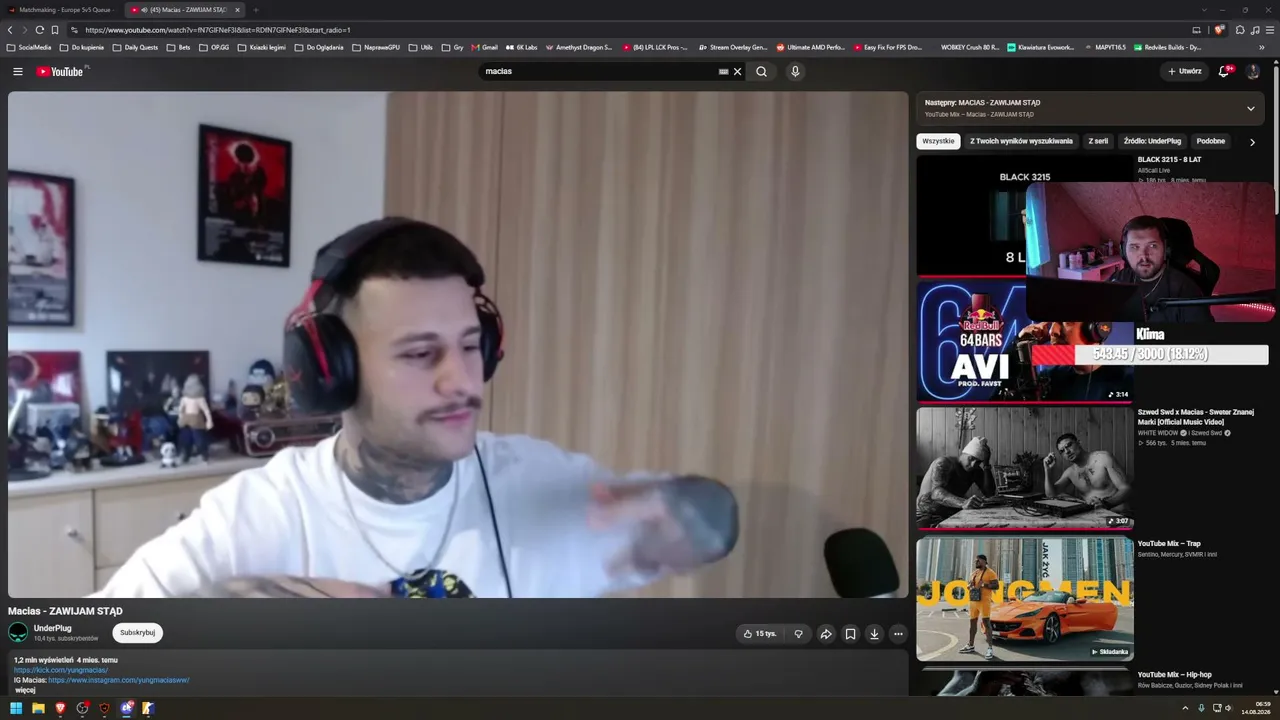Open a new browser tab with plus
The width and height of the screenshot is (1280, 720).
tap(256, 10)
